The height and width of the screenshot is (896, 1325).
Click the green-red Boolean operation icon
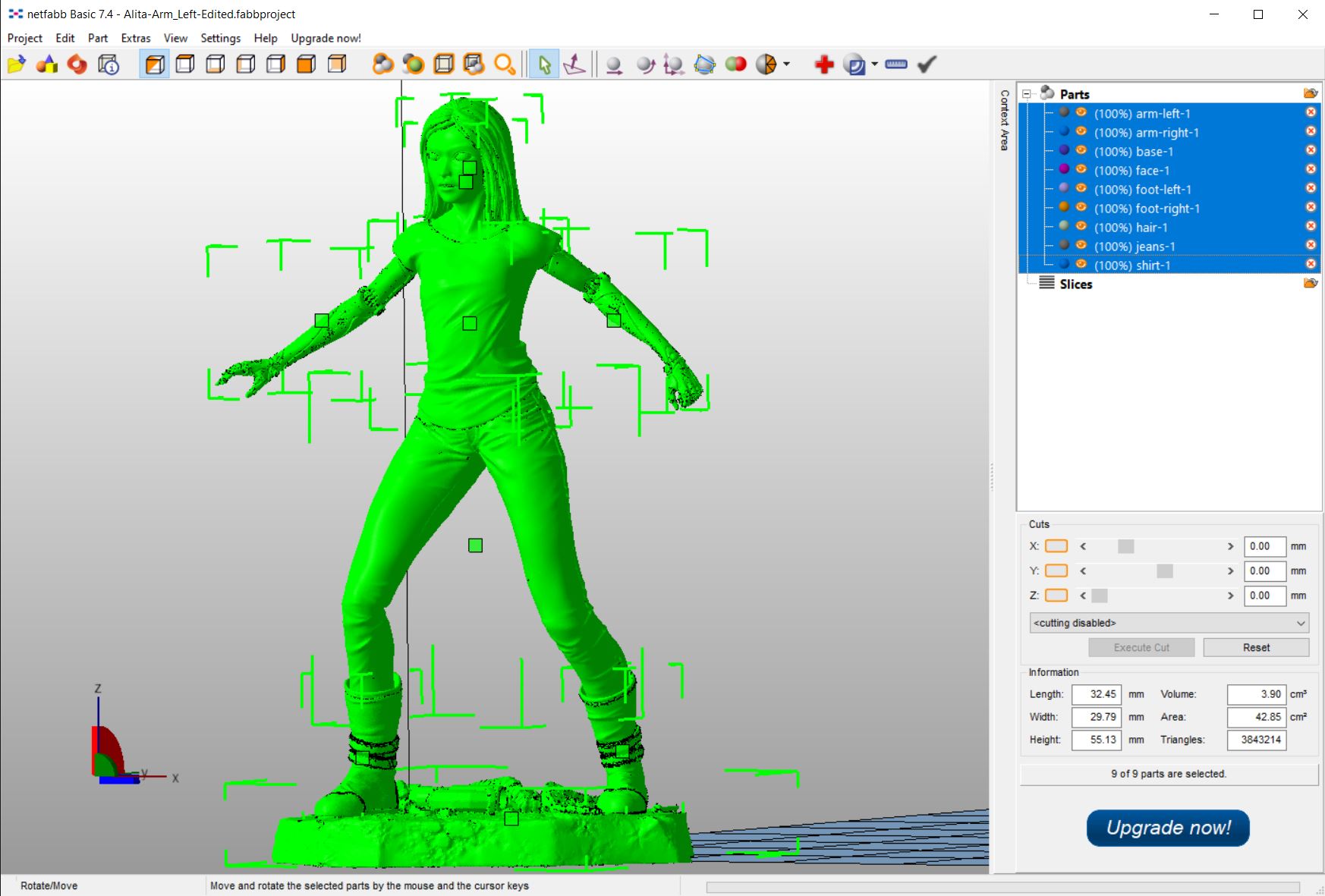click(x=736, y=64)
